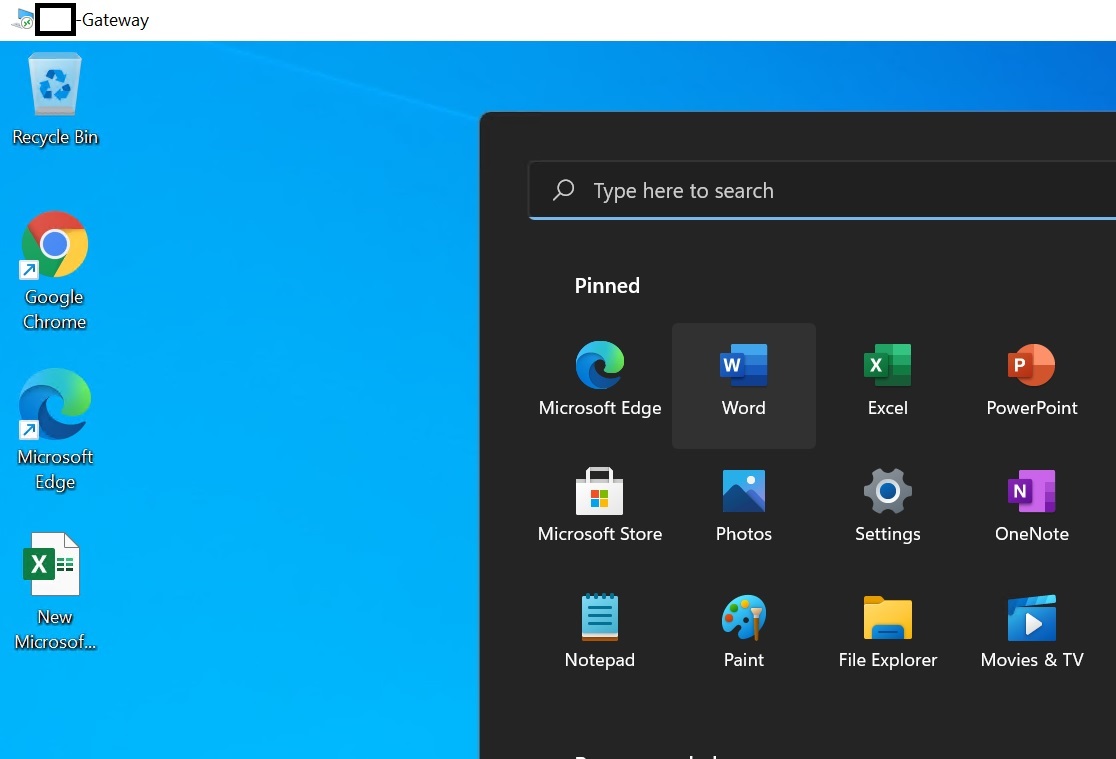The image size is (1116, 759).
Task: Launch the Paint app
Action: pyautogui.click(x=744, y=631)
